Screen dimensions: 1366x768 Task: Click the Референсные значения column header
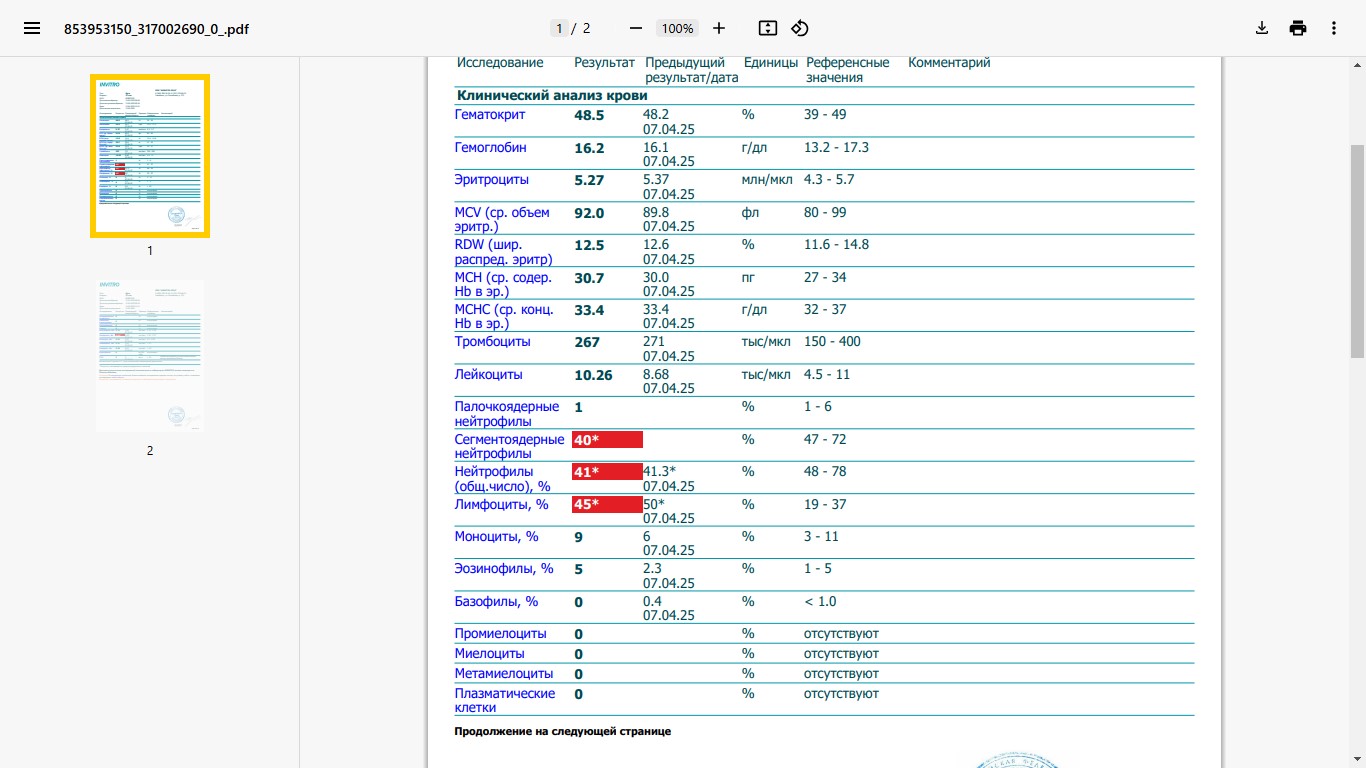(x=848, y=70)
